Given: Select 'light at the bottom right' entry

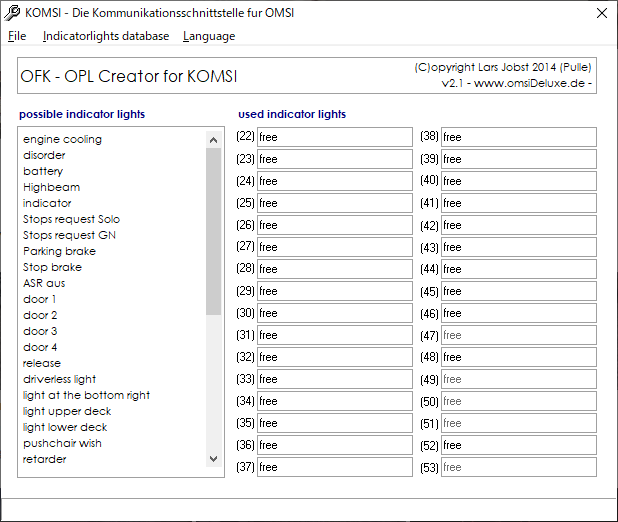Looking at the screenshot, I should pos(86,395).
